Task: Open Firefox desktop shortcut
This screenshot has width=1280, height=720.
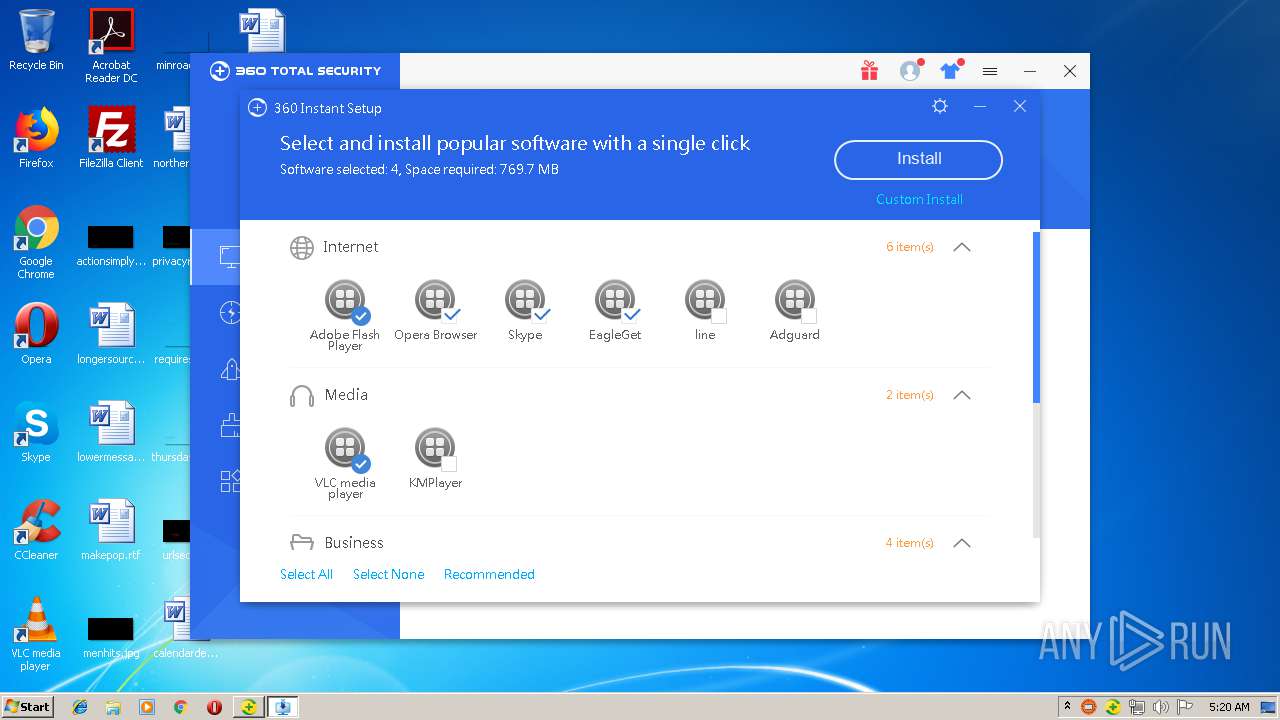Action: (x=36, y=138)
